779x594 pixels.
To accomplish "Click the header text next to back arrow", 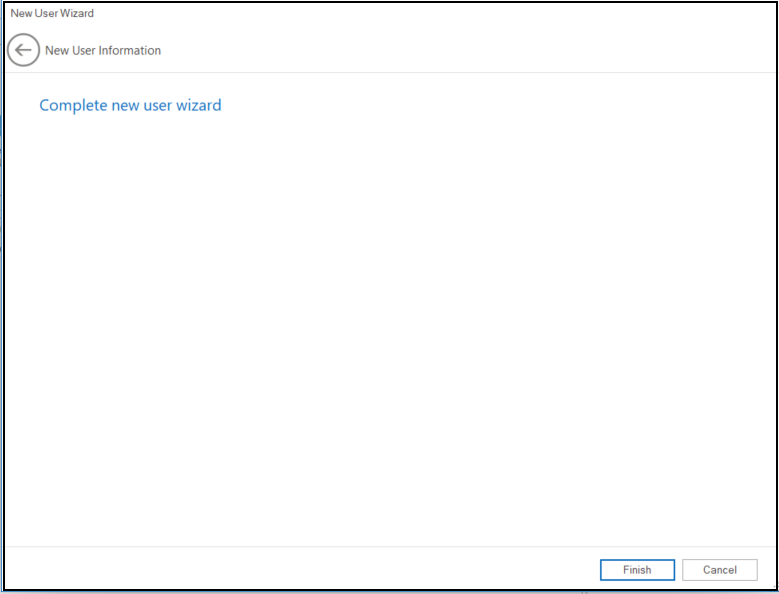I will tap(103, 50).
